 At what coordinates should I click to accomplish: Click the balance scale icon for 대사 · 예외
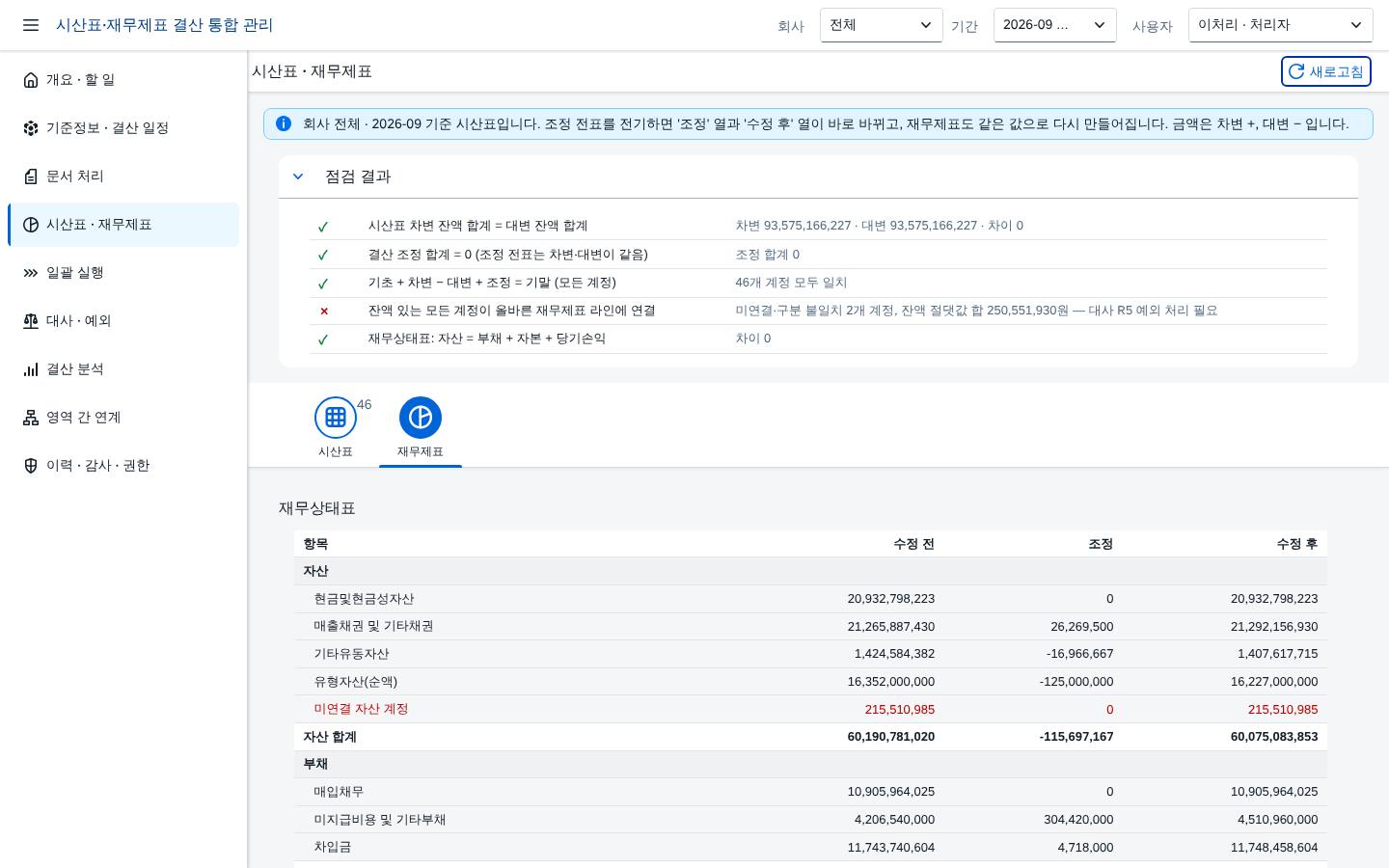click(x=31, y=321)
